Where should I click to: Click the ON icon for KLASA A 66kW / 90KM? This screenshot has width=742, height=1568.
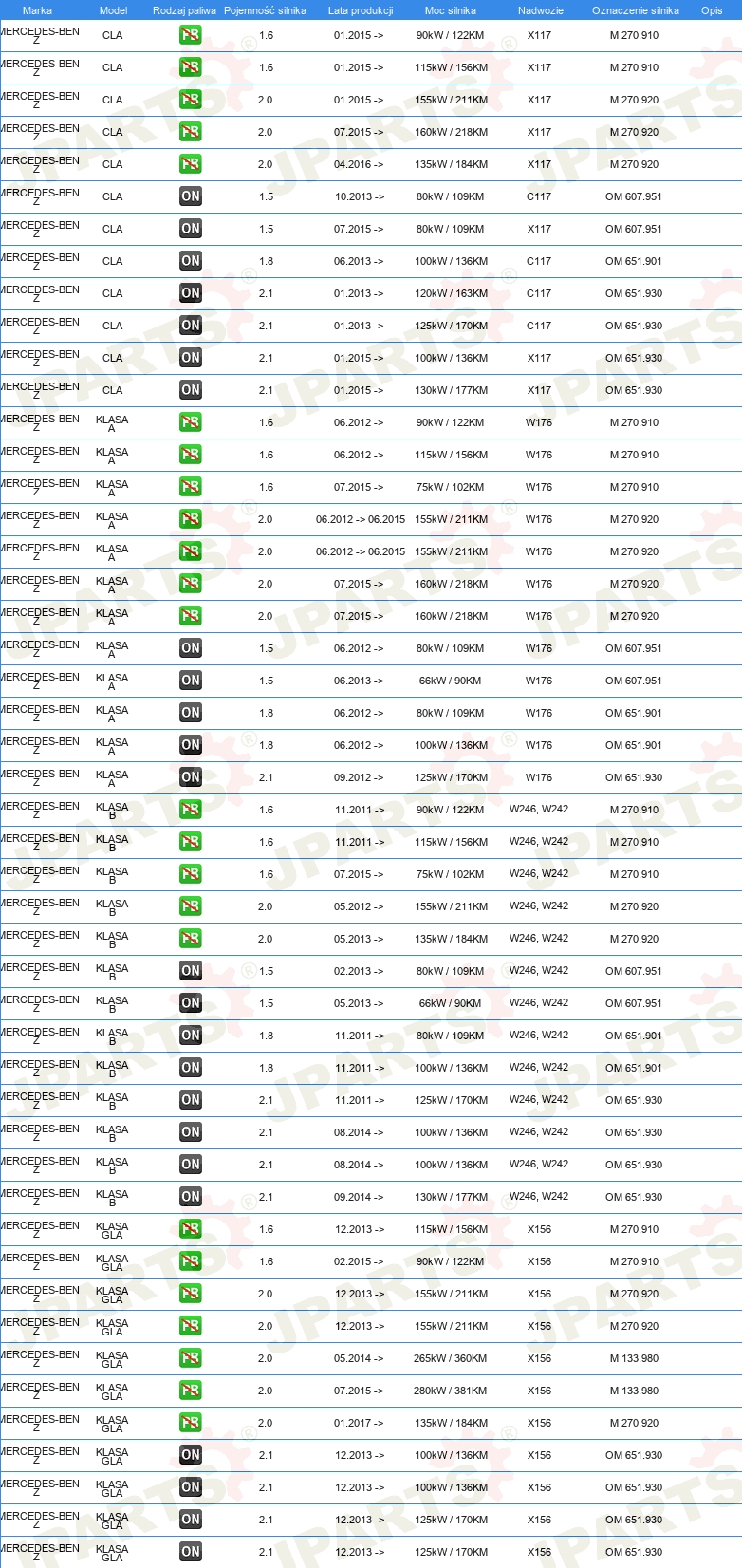pyautogui.click(x=191, y=681)
